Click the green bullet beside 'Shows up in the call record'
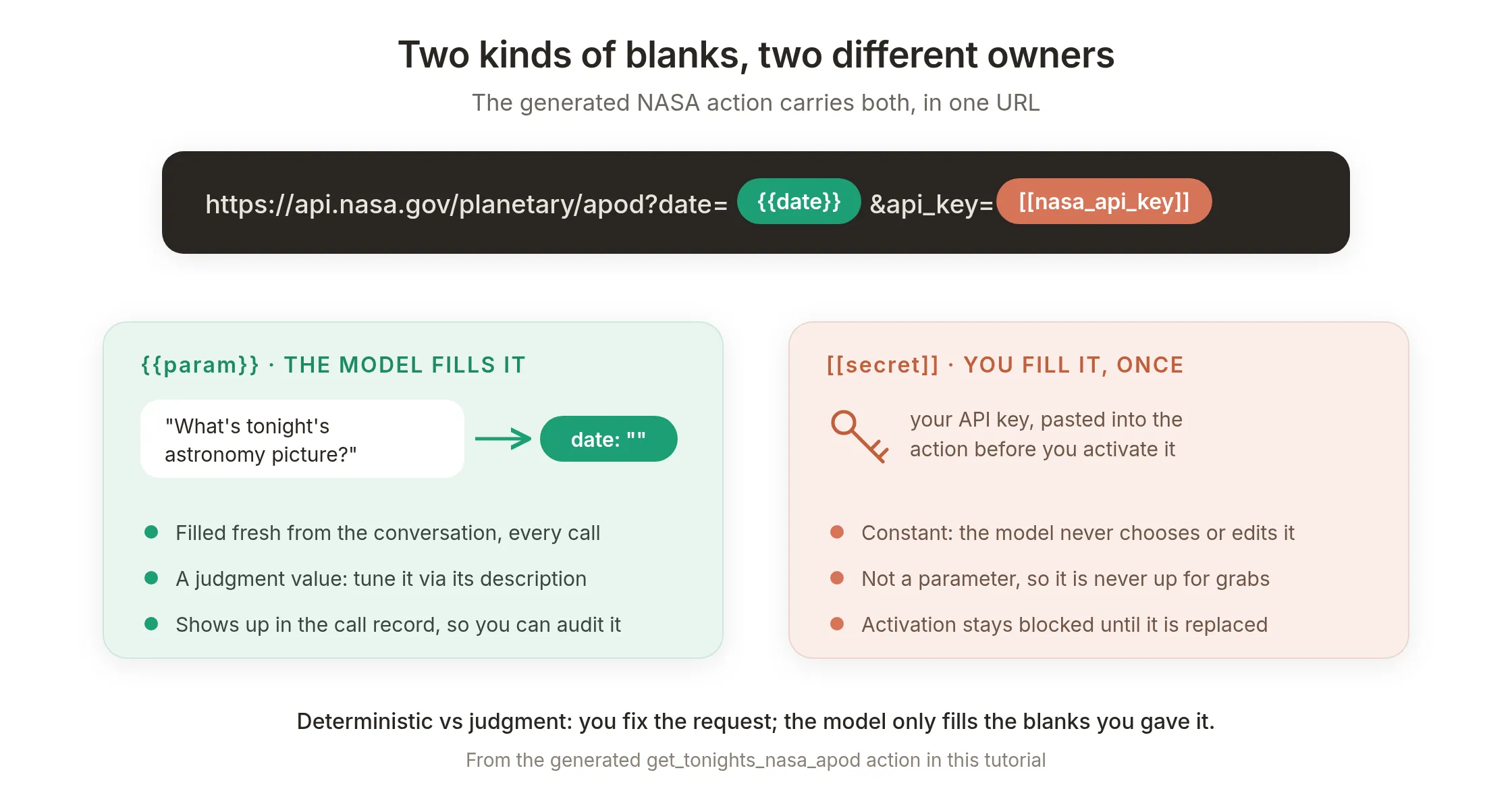 click(x=151, y=624)
